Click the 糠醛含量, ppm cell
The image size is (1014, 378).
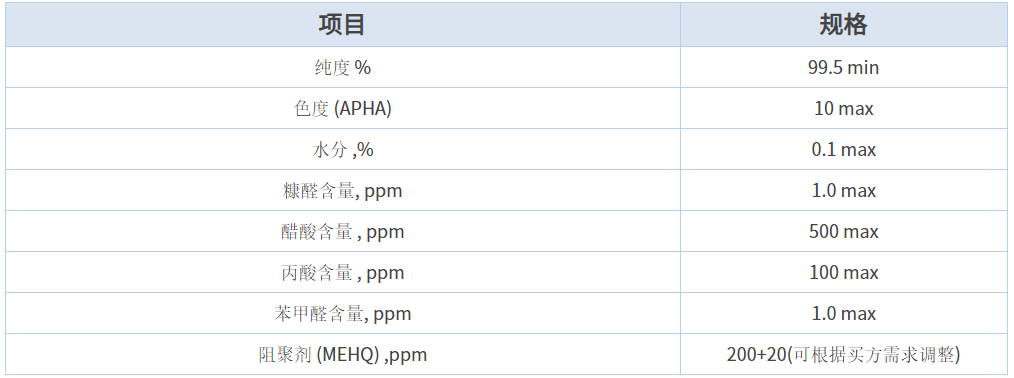pyautogui.click(x=343, y=190)
